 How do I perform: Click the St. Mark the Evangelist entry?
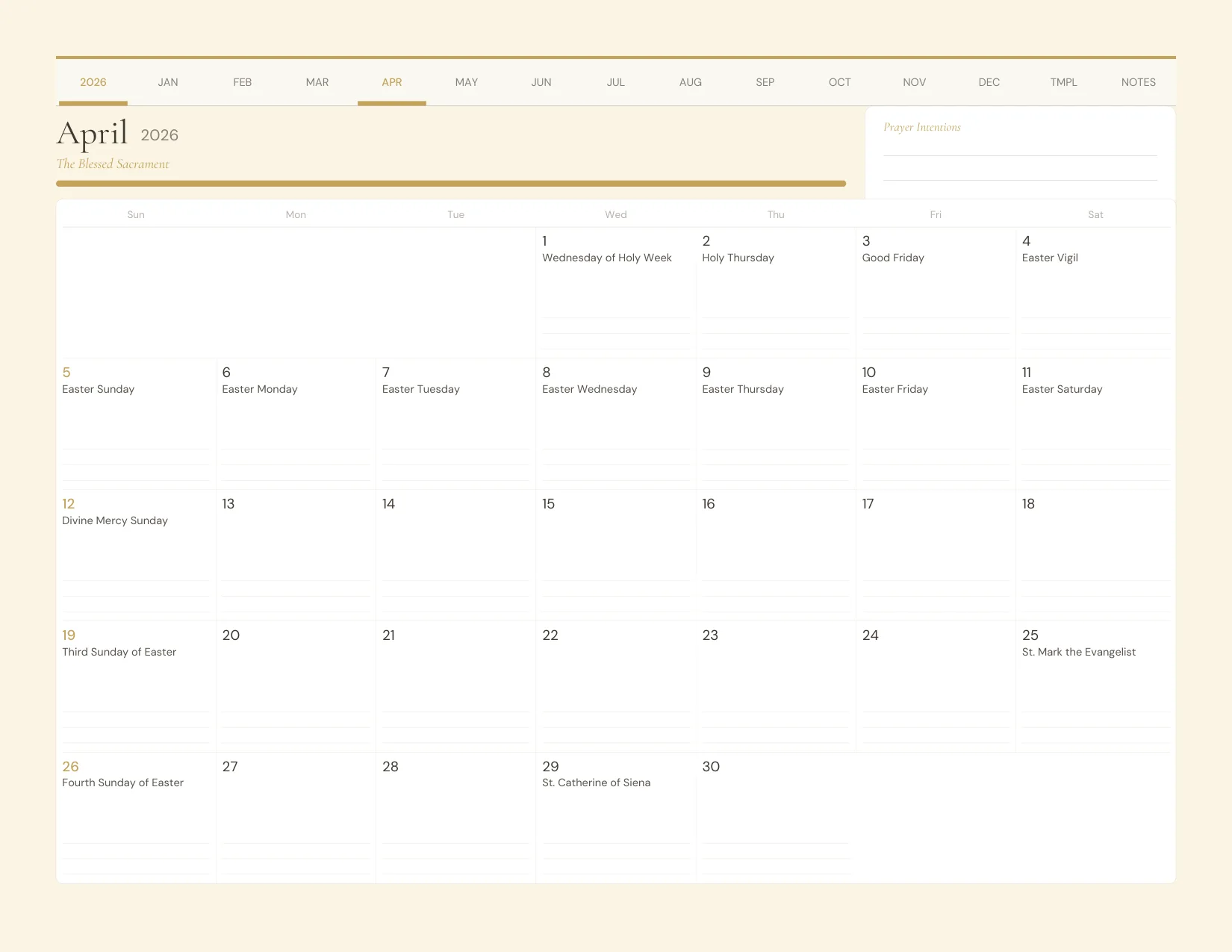click(1078, 652)
